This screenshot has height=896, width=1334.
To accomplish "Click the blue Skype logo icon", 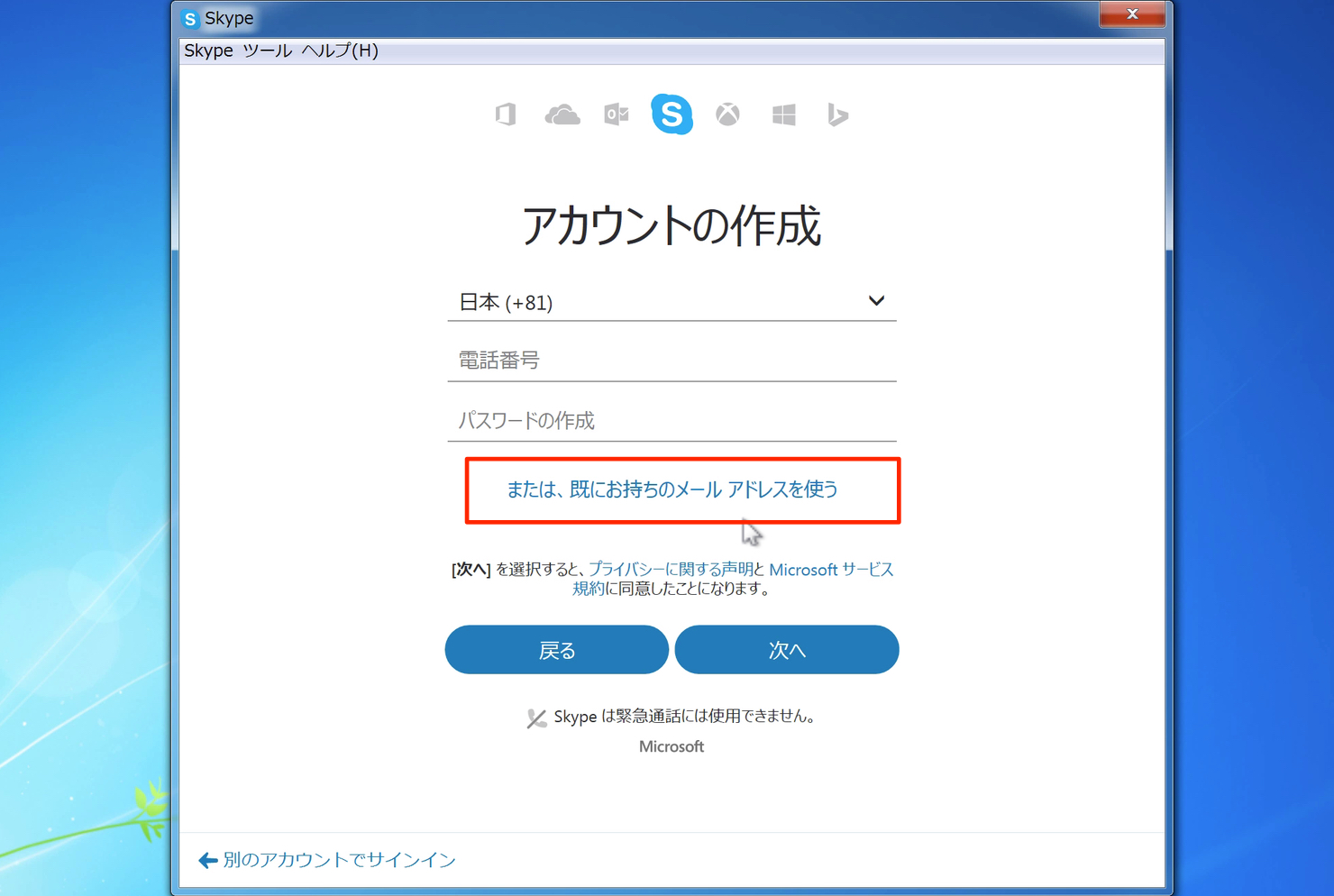I will click(x=672, y=114).
